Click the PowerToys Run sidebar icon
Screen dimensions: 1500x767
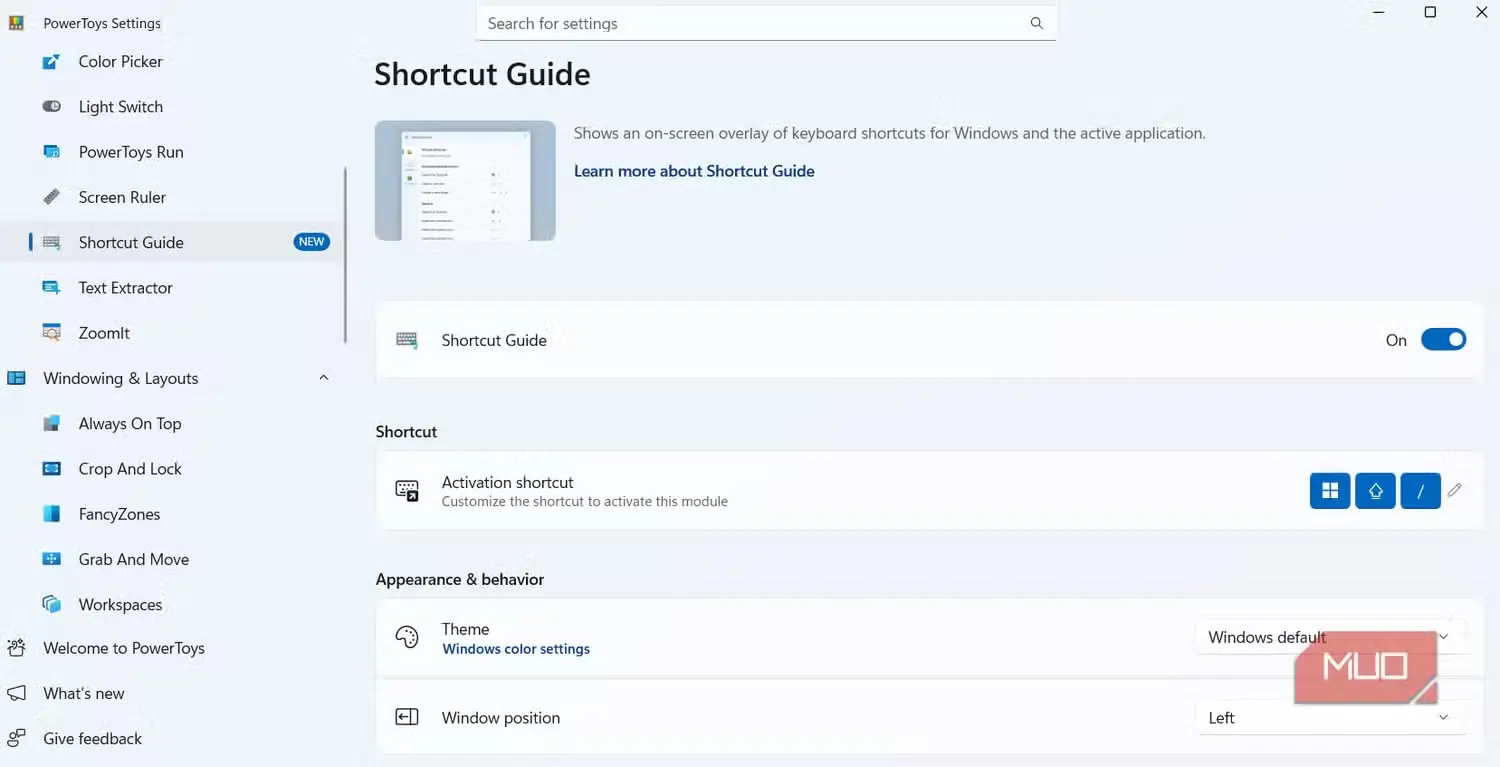coord(51,152)
